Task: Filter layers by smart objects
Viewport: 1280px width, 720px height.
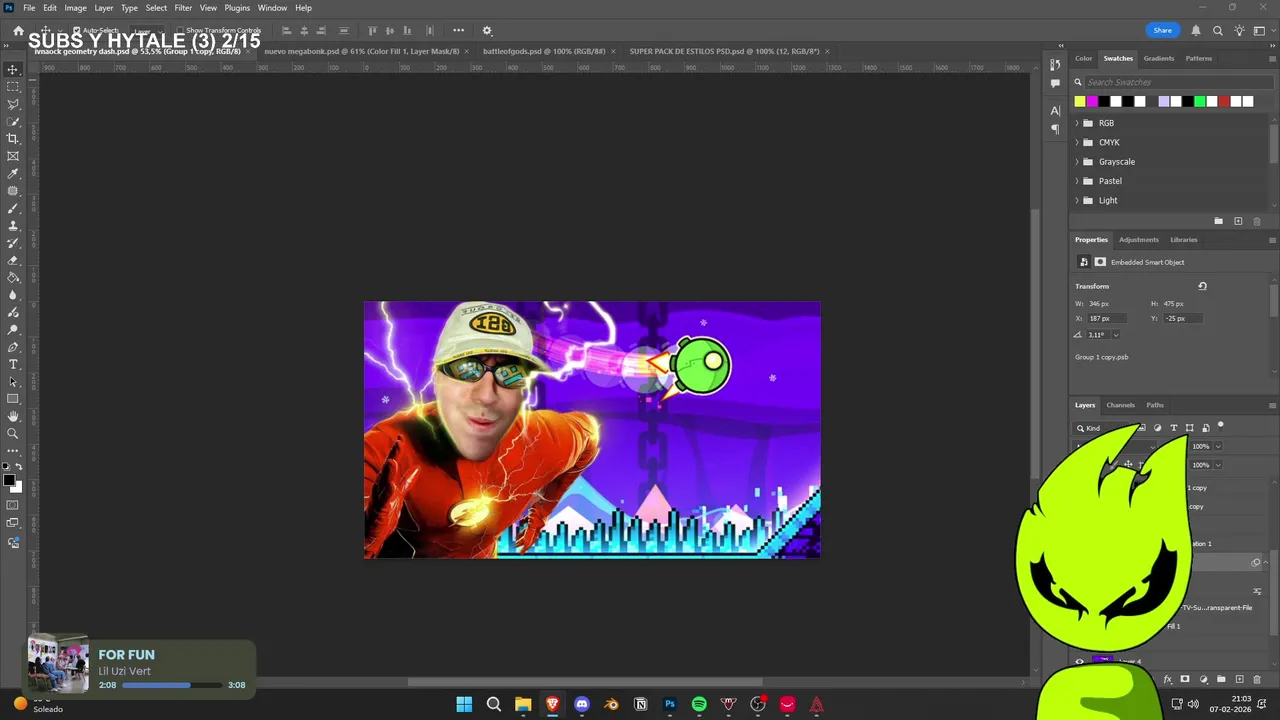Action: point(1205,428)
